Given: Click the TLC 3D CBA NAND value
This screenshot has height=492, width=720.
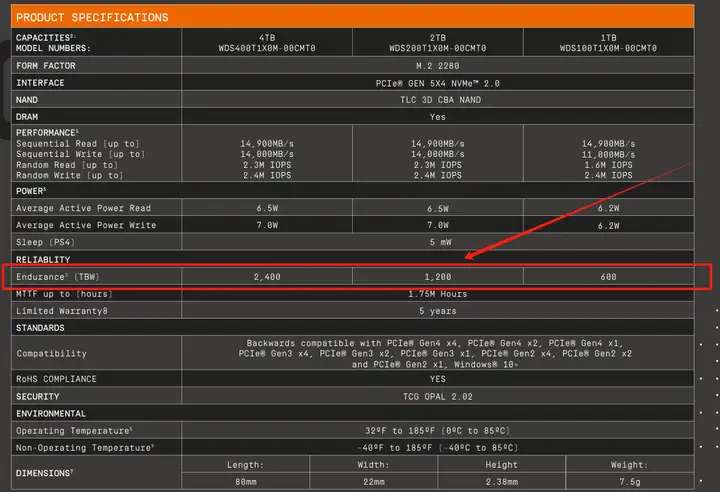Looking at the screenshot, I should [x=440, y=100].
